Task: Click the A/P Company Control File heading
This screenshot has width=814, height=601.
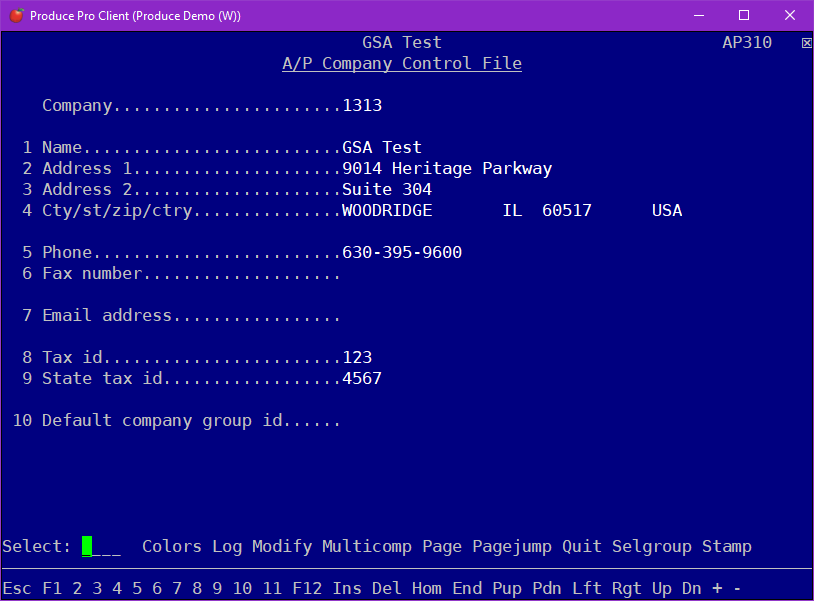Action: (x=402, y=63)
